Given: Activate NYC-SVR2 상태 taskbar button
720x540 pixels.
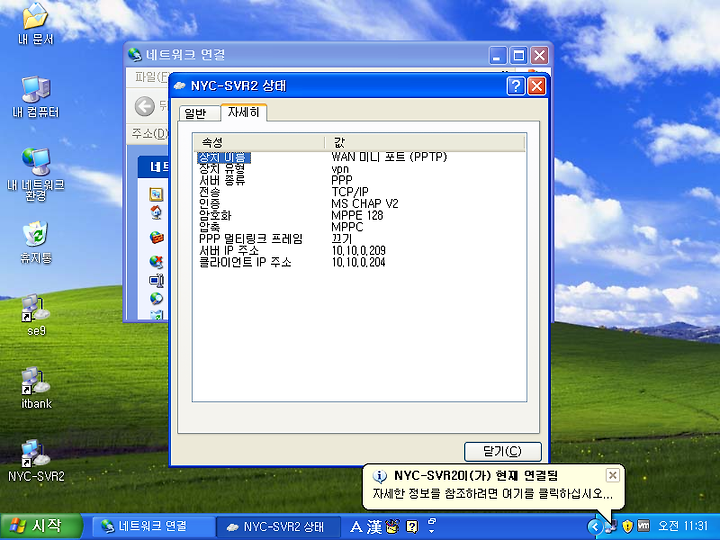Looking at the screenshot, I should click(278, 526).
